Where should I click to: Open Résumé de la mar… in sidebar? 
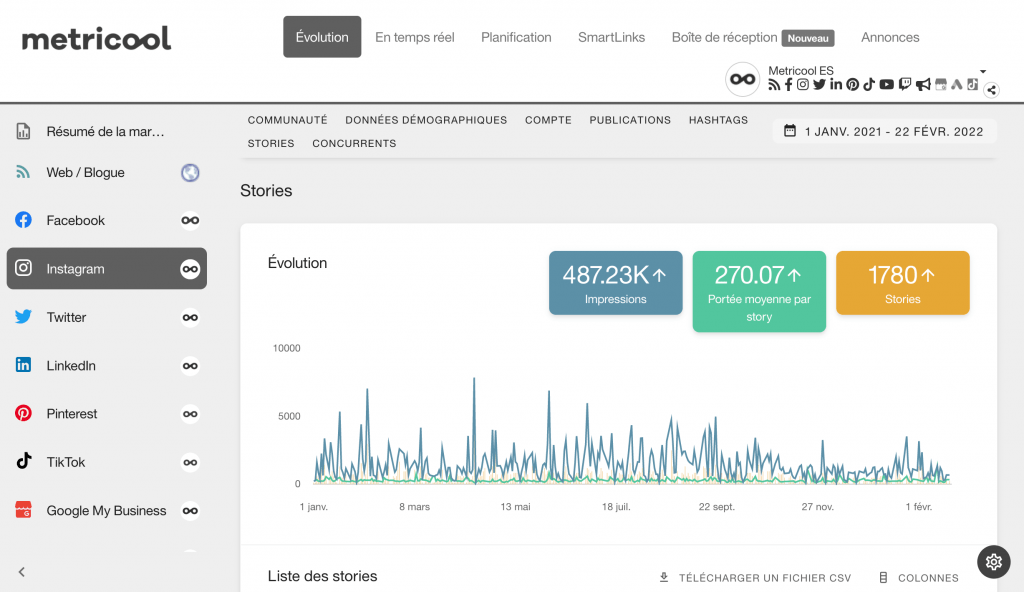[106, 131]
